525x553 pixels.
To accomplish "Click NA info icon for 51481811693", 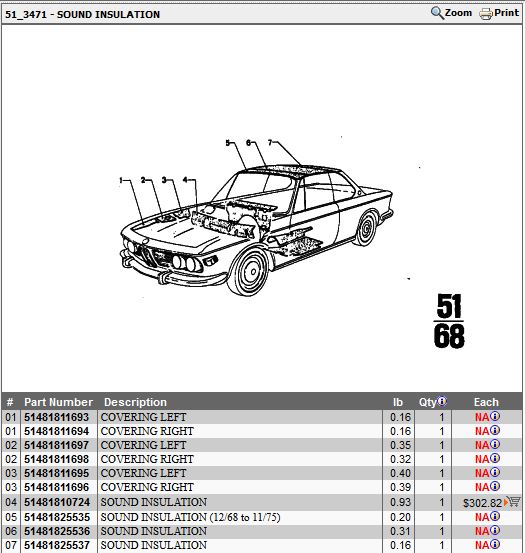I will pyautogui.click(x=495, y=416).
